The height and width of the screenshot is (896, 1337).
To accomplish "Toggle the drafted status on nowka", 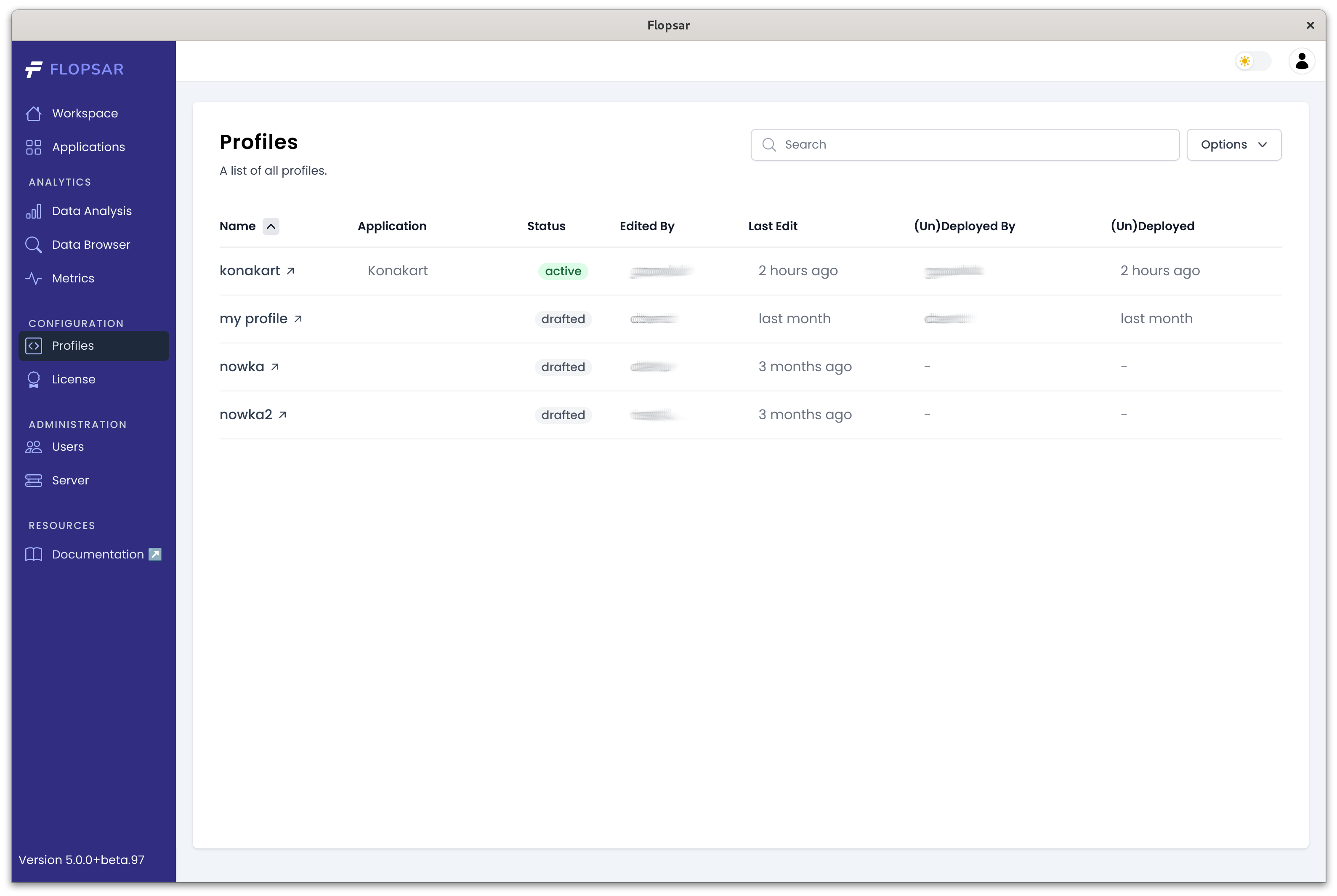I will click(563, 366).
